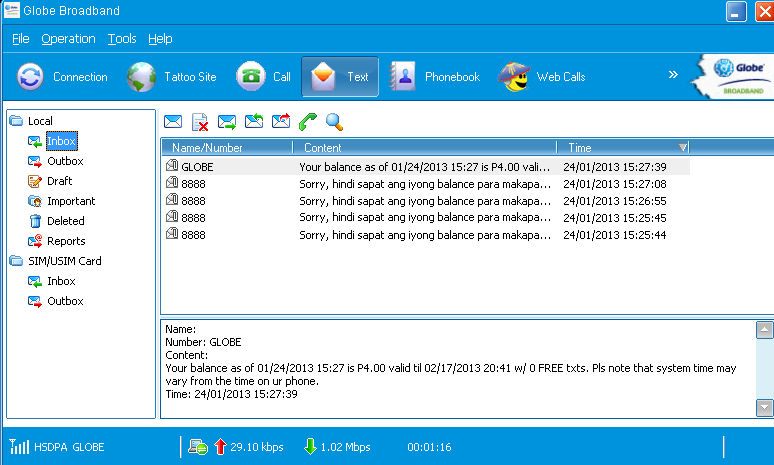
Task: Select 8888 message at 15:26:55
Action: click(426, 201)
